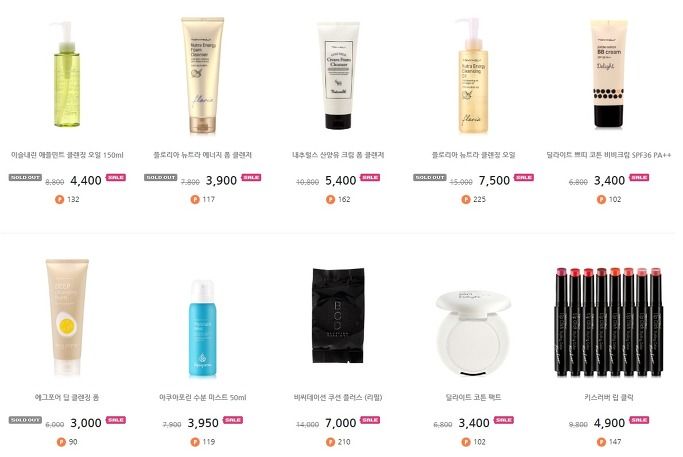Click the SALE badge next to price 4,400
683x457 pixels.
click(x=116, y=177)
